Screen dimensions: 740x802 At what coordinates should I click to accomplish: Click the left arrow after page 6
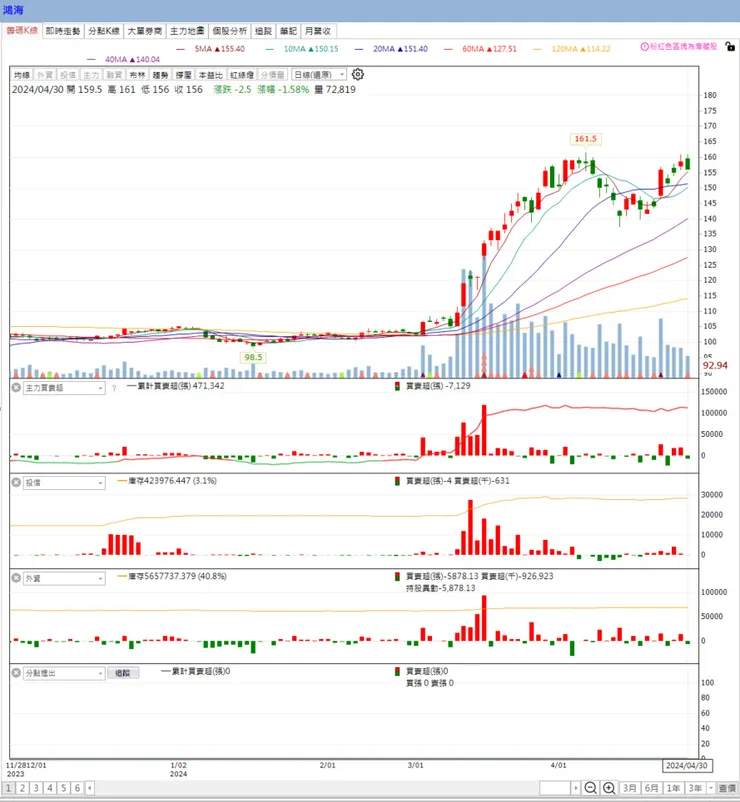click(89, 788)
